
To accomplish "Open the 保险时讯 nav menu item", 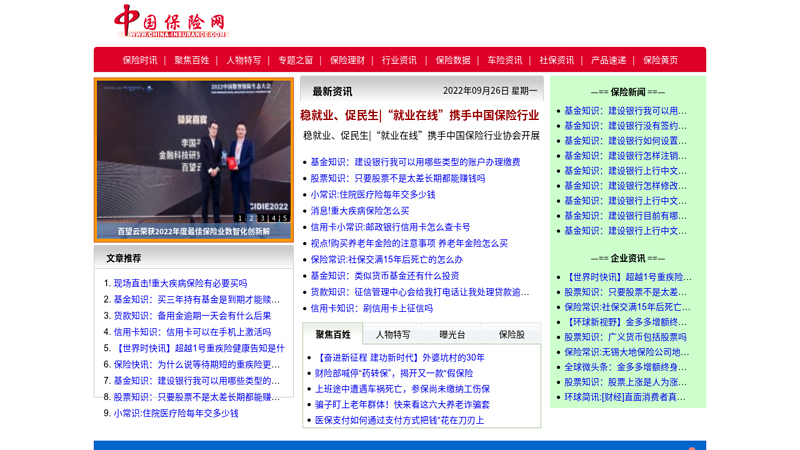I will coord(140,60).
